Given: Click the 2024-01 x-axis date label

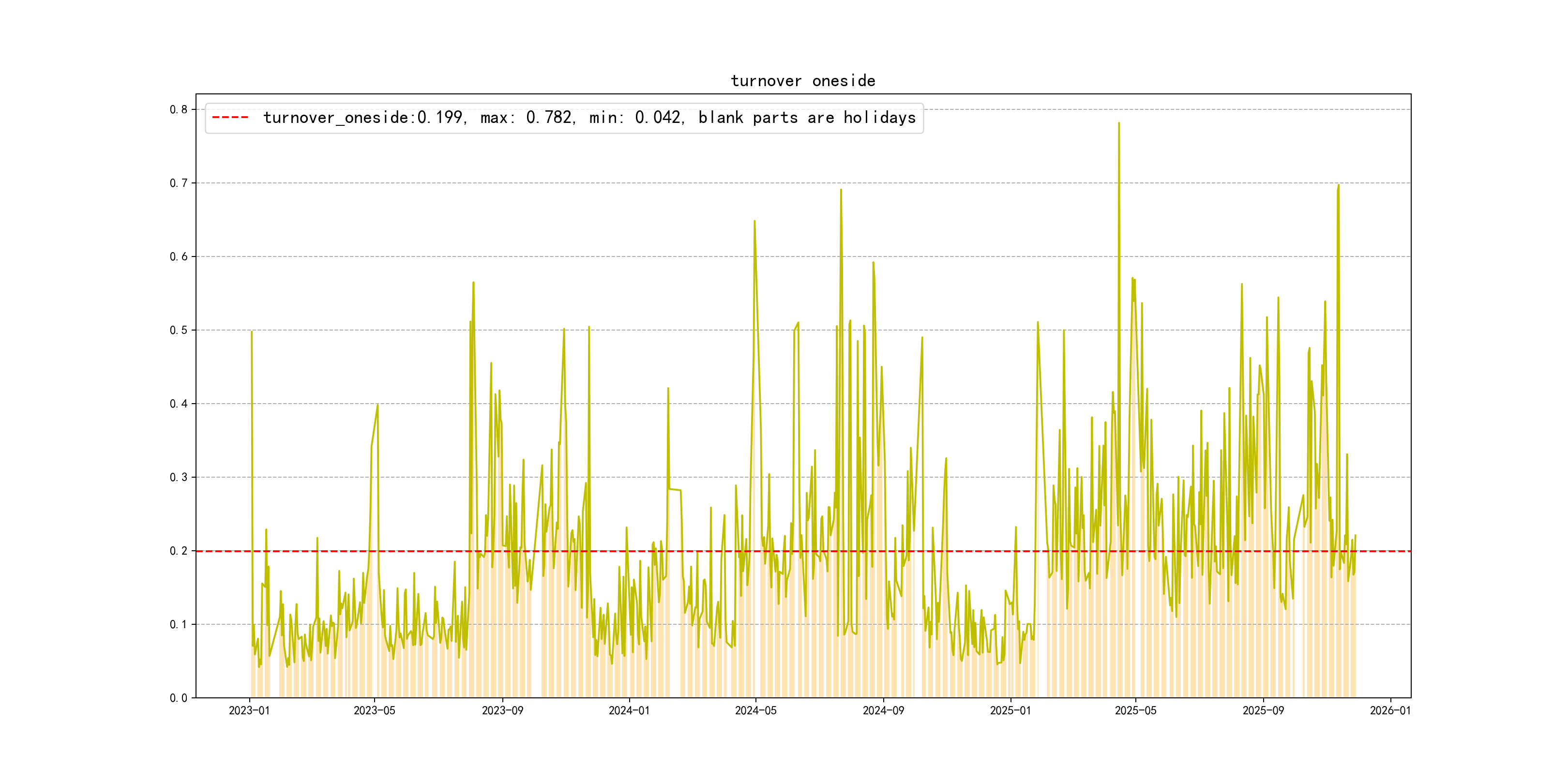Looking at the screenshot, I should pyautogui.click(x=629, y=711).
